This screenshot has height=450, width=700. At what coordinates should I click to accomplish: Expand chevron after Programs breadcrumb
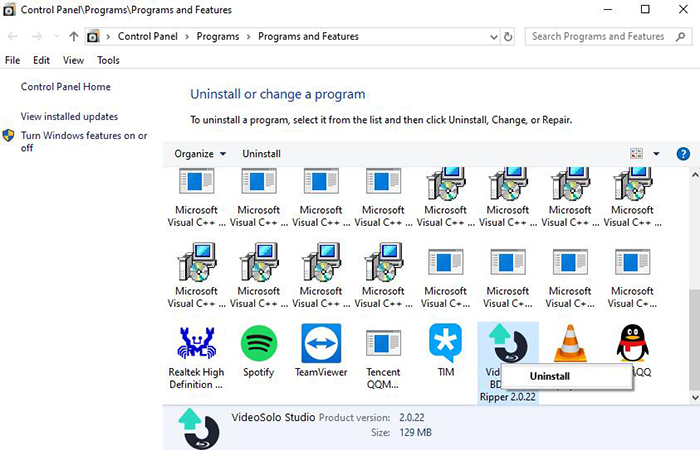(249, 37)
